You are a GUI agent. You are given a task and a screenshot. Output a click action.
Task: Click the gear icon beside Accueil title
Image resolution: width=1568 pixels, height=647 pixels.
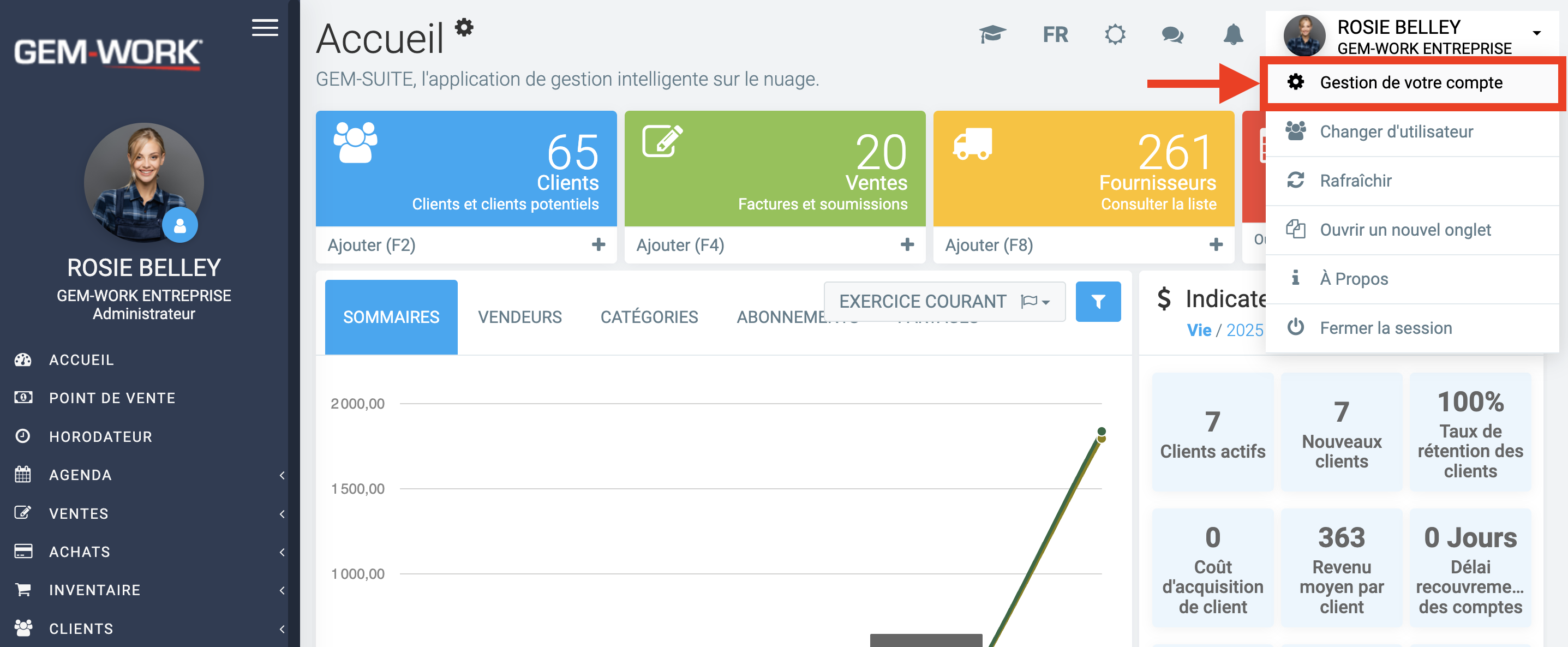point(464,27)
